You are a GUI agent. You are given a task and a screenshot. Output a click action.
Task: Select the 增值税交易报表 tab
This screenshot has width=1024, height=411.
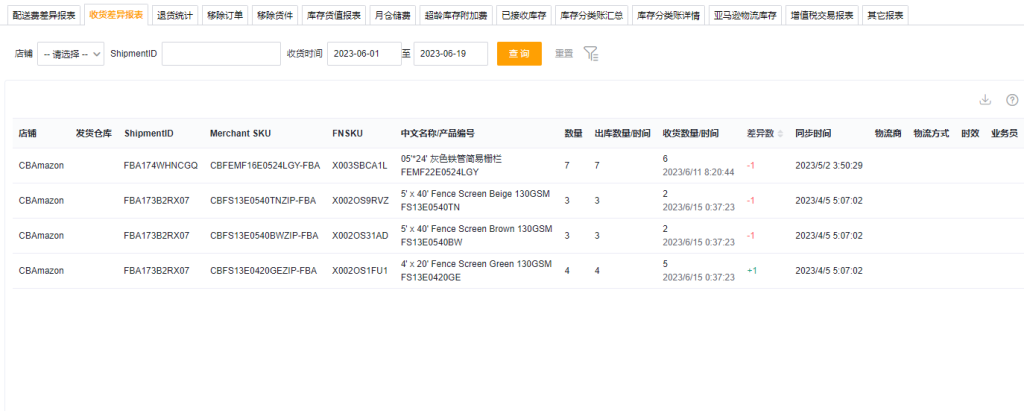[x=821, y=15]
